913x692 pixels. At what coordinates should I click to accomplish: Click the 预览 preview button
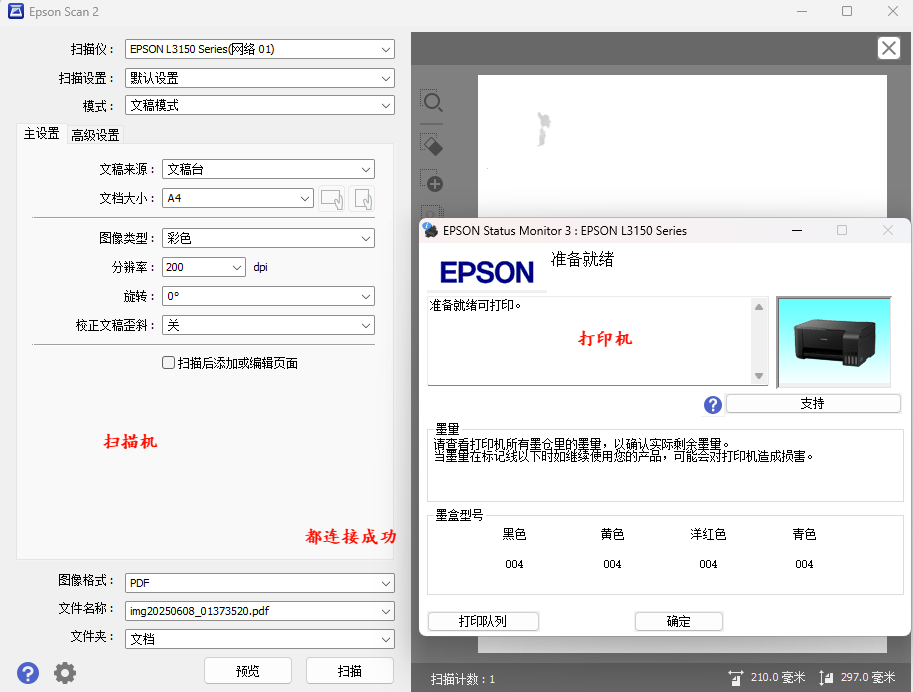247,671
